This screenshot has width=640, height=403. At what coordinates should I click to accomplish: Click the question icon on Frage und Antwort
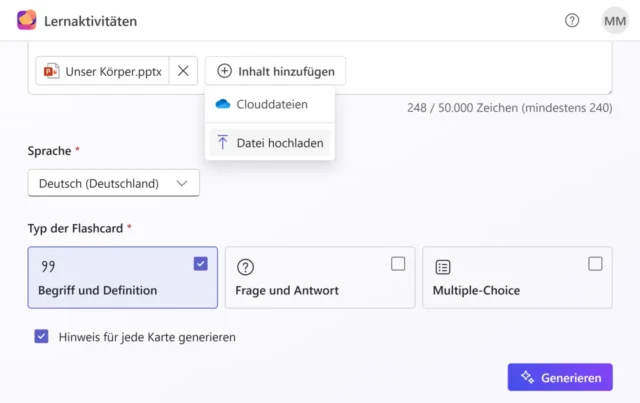(x=245, y=267)
